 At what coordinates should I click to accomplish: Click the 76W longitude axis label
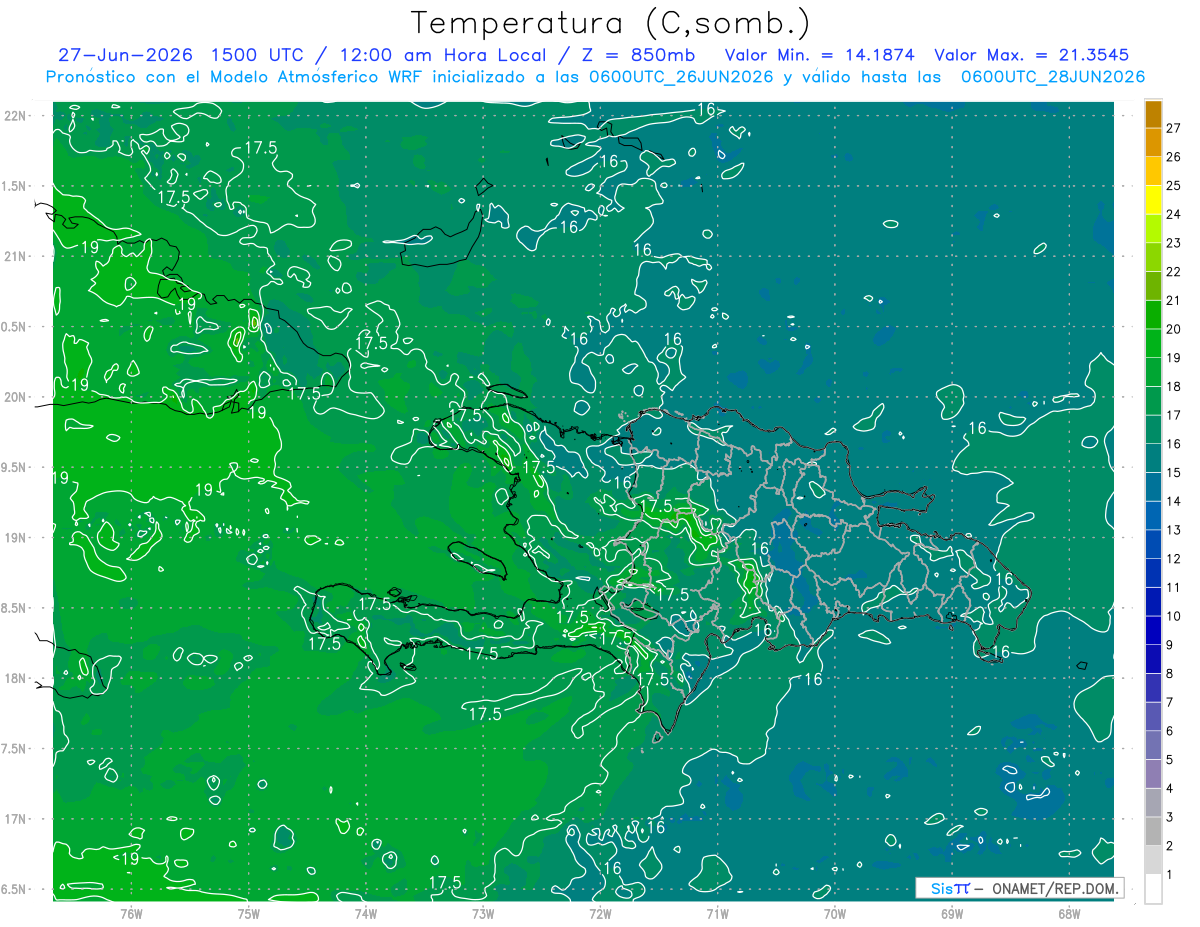[x=131, y=914]
